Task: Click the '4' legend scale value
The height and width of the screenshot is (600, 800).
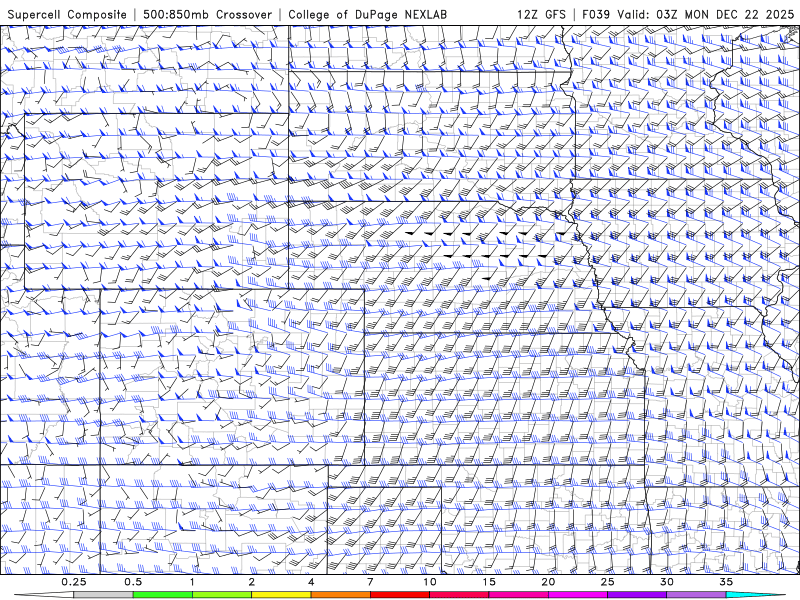Action: [311, 582]
